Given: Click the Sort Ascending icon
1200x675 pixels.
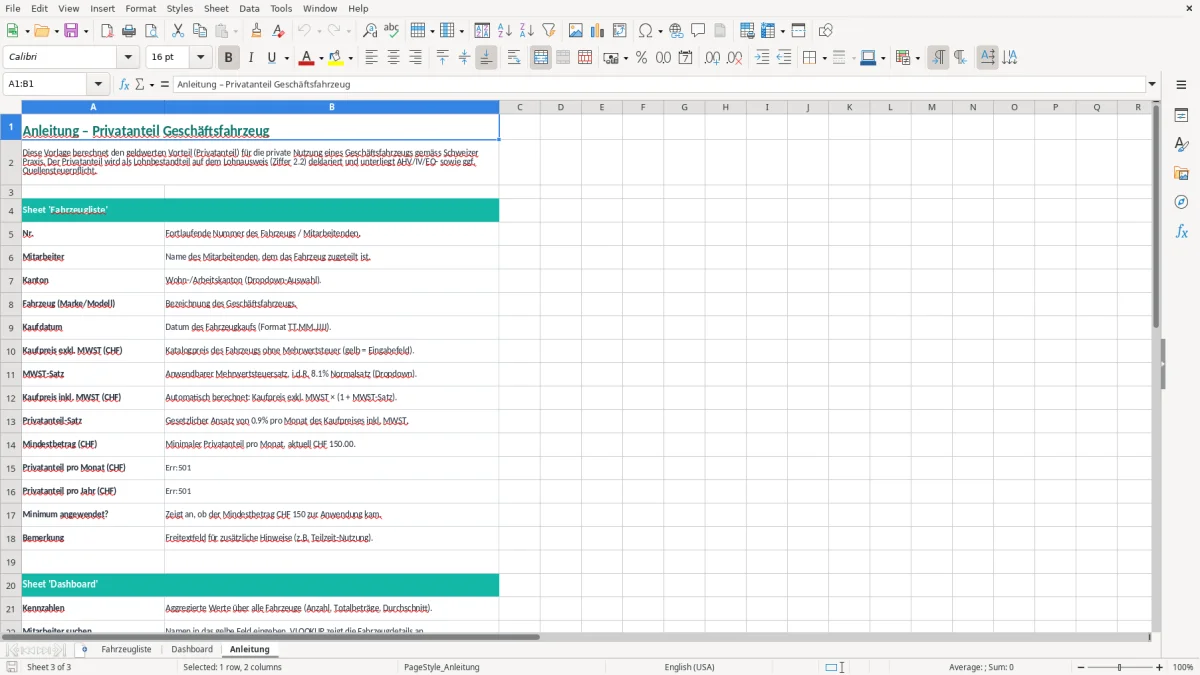Looking at the screenshot, I should (505, 31).
